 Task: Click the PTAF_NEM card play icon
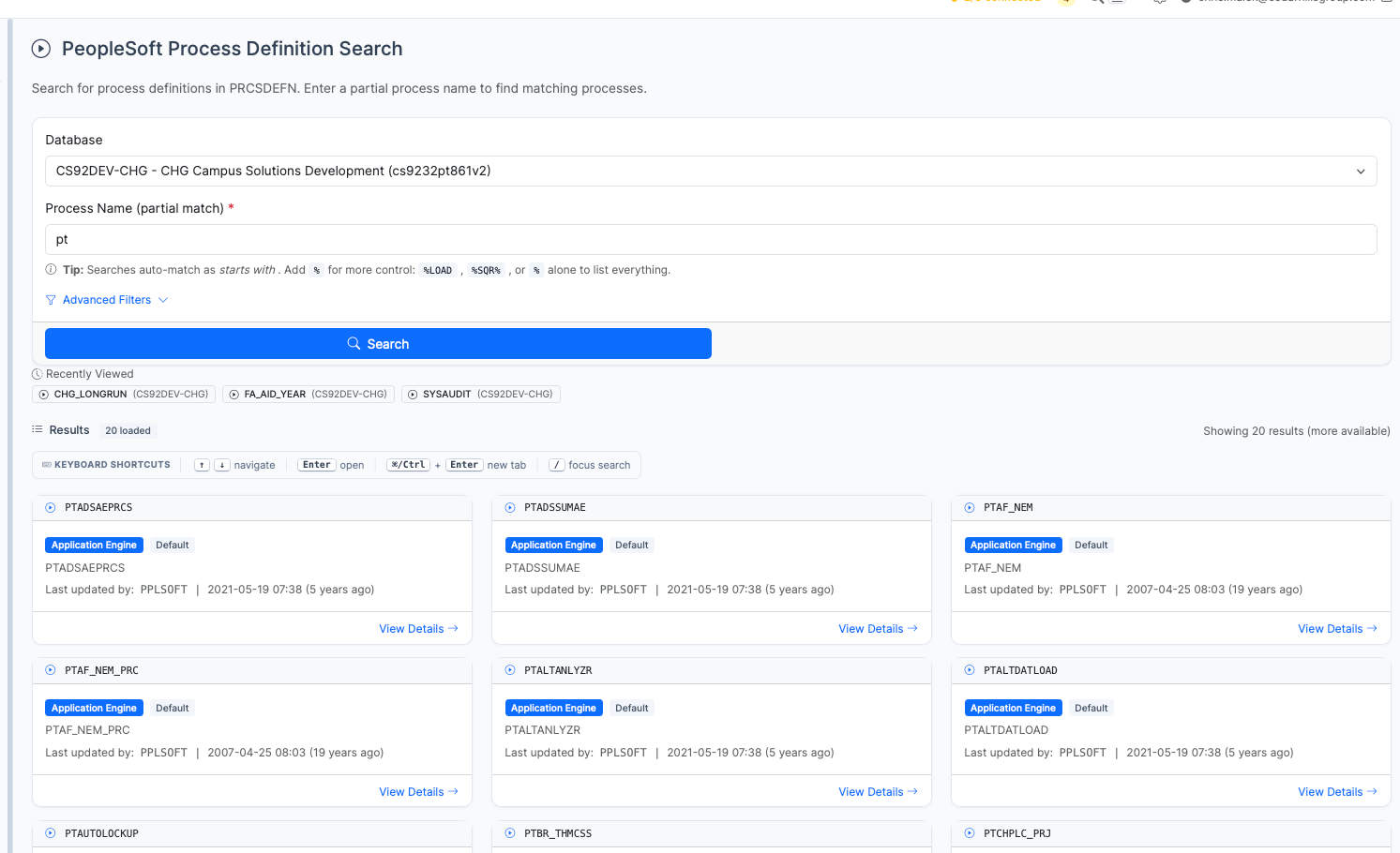tap(970, 508)
